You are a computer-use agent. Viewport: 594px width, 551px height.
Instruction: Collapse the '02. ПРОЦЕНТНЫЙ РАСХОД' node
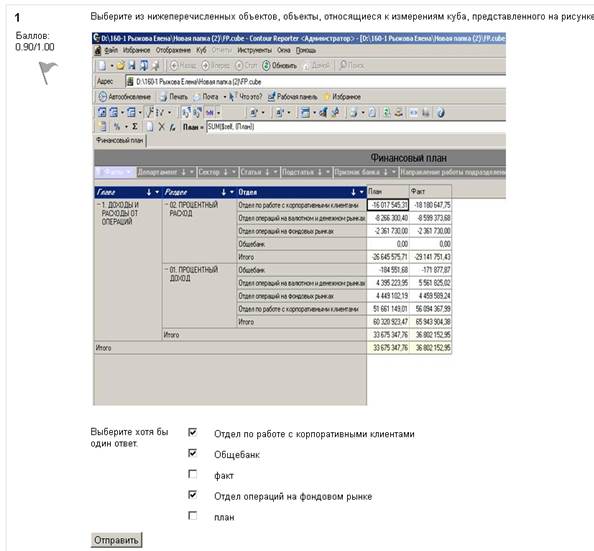pos(166,205)
